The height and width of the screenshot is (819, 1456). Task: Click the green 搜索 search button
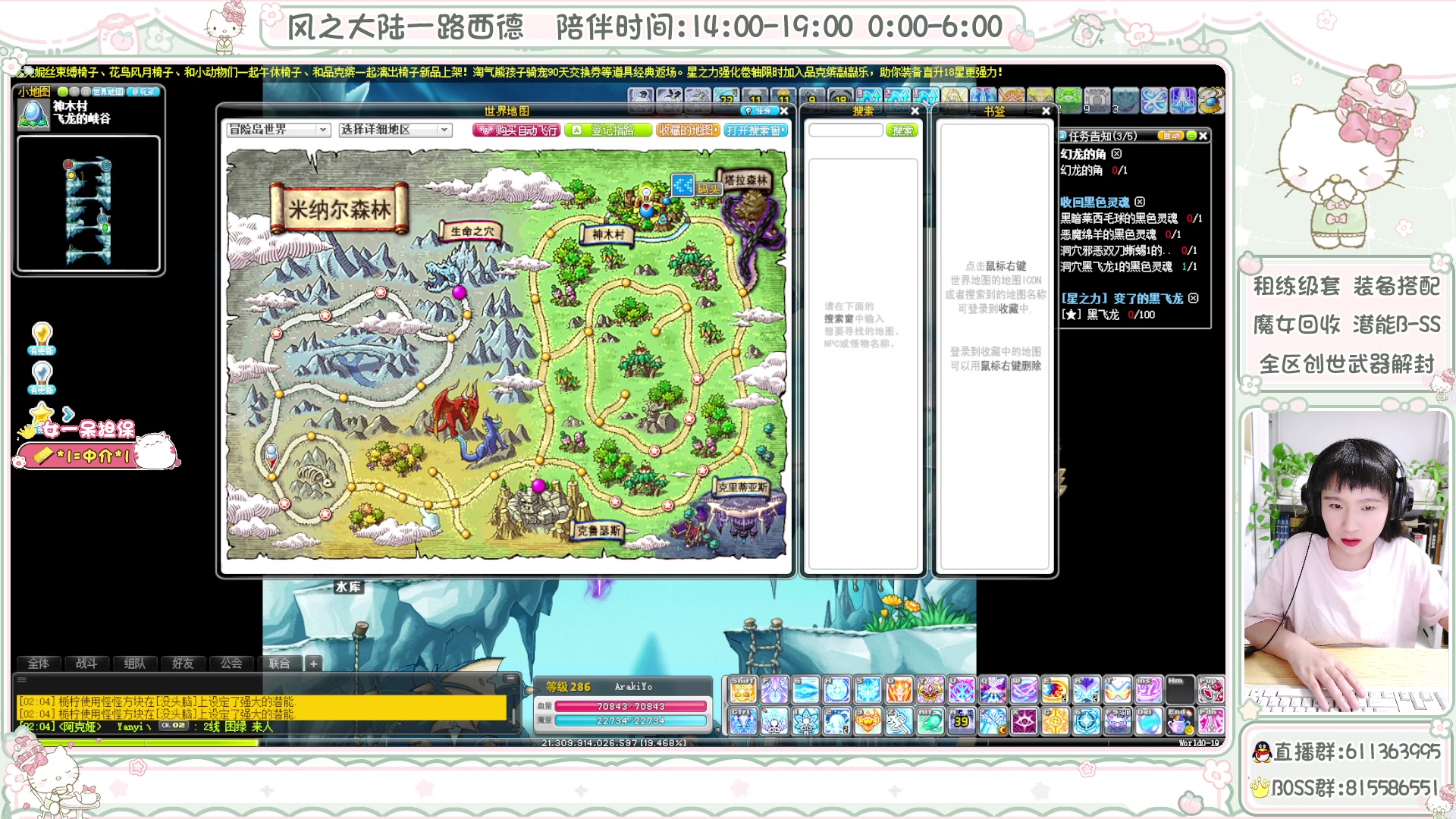[x=902, y=130]
